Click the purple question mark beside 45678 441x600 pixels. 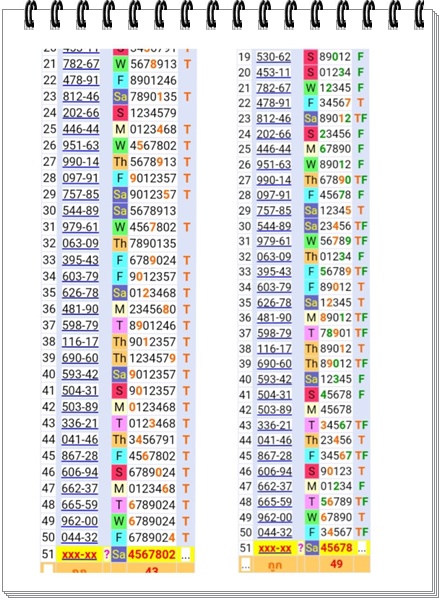point(301,548)
